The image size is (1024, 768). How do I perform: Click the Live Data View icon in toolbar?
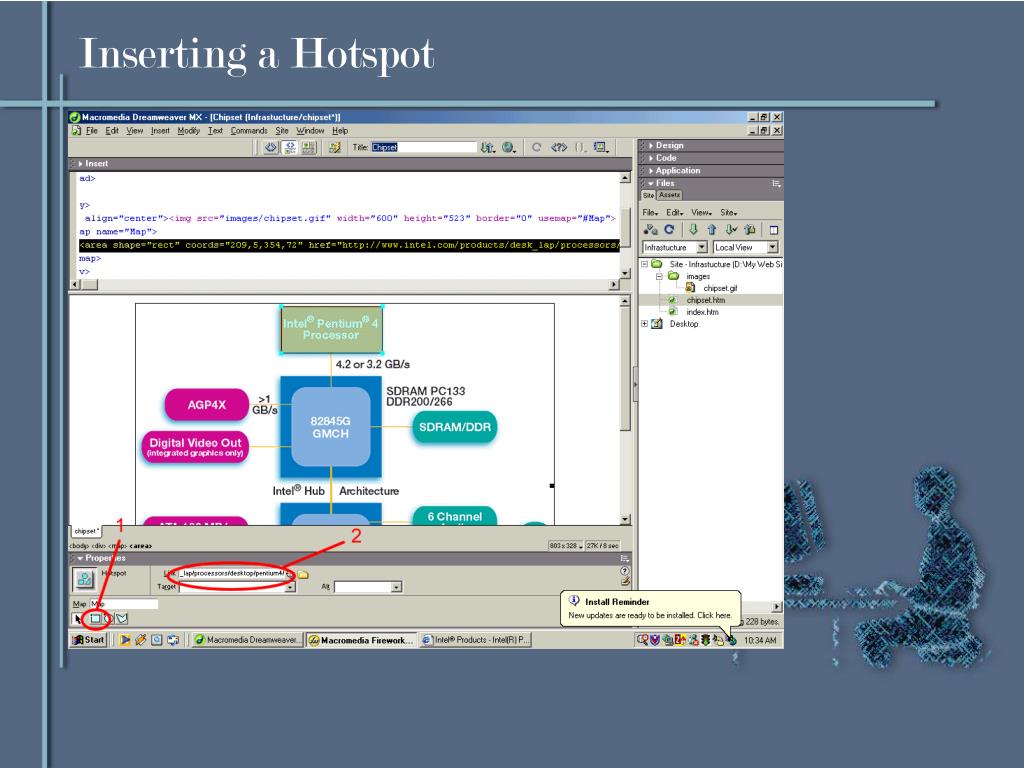pos(335,148)
